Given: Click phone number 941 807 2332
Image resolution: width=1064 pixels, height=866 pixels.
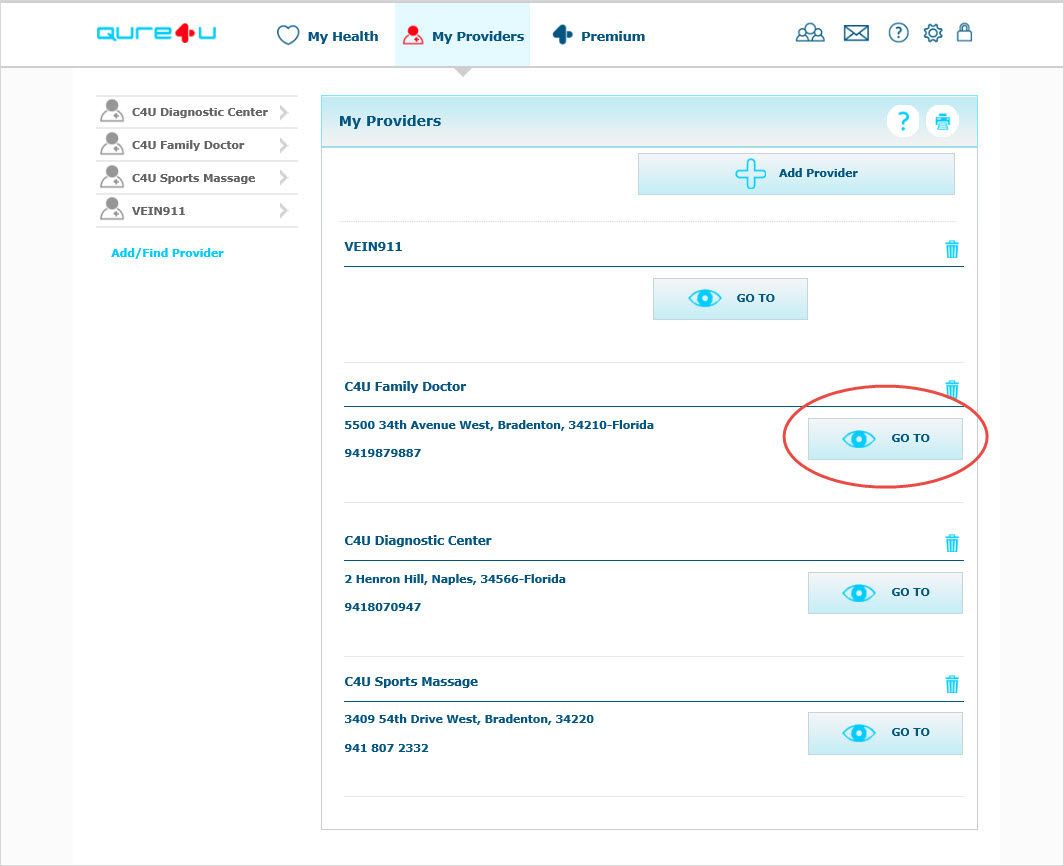Looking at the screenshot, I should [x=386, y=748].
